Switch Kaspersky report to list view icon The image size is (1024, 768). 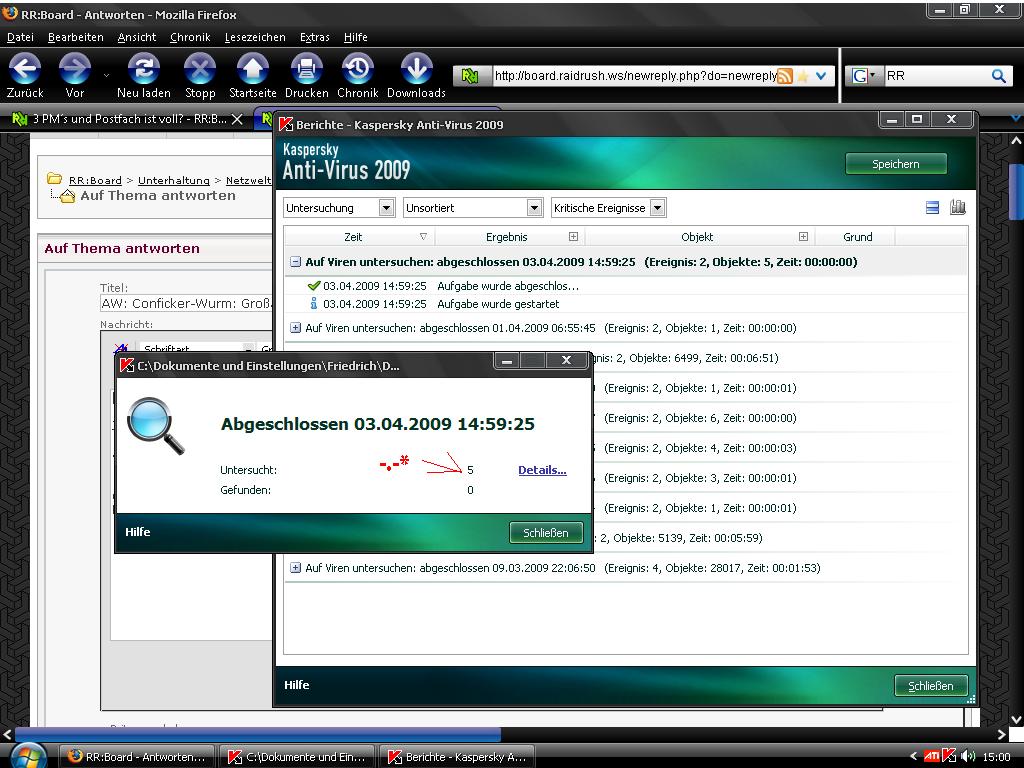933,208
